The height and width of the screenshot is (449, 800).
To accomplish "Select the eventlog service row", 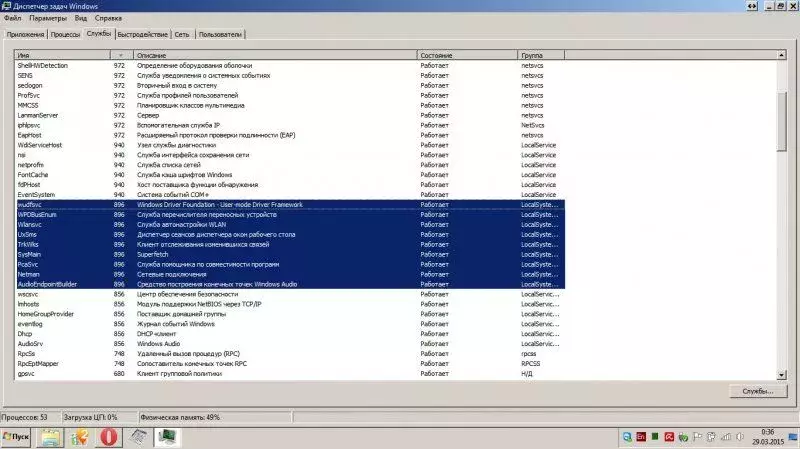I will click(x=290, y=324).
